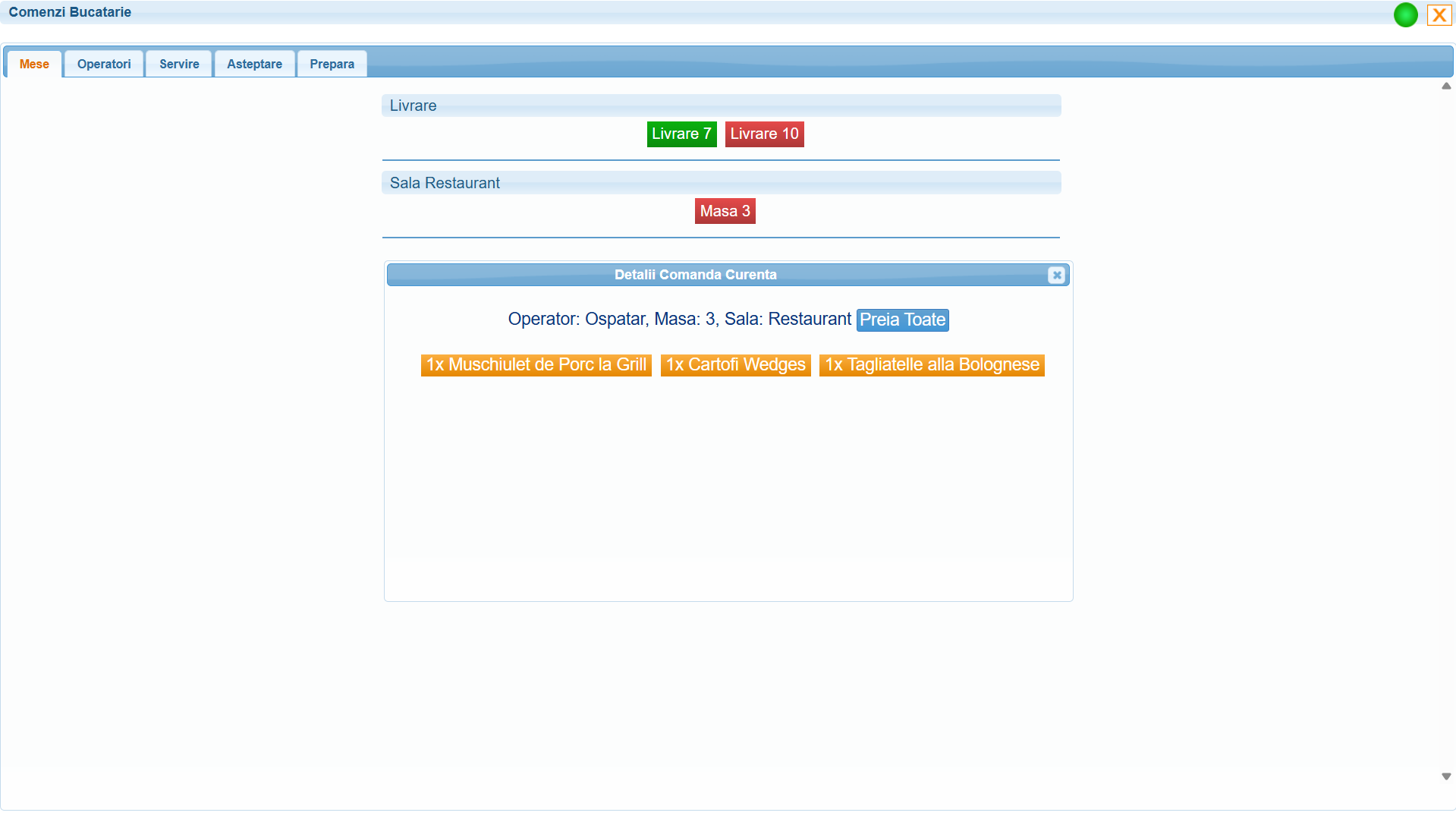The width and height of the screenshot is (1456, 819).
Task: Select the Livrare 7 delivery order
Action: pyautogui.click(x=681, y=134)
